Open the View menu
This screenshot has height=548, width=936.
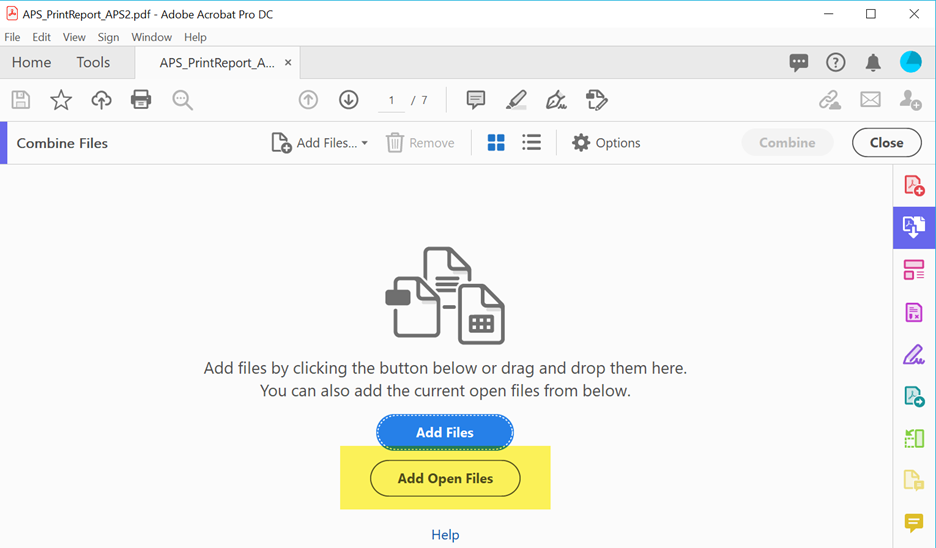pos(74,37)
